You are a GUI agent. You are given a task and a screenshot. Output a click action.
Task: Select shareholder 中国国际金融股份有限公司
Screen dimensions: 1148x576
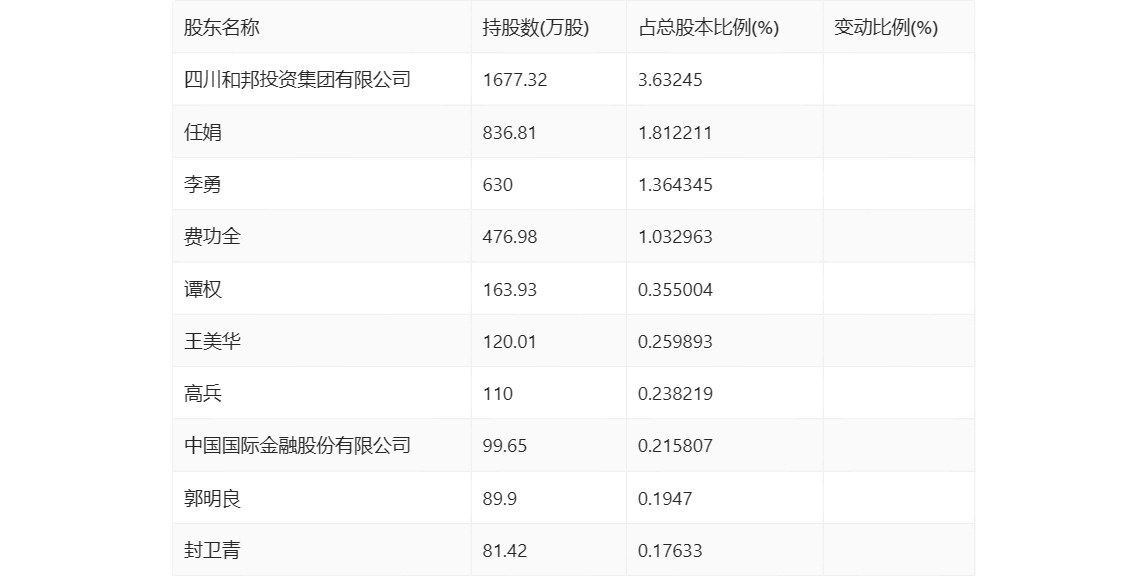pyautogui.click(x=297, y=446)
